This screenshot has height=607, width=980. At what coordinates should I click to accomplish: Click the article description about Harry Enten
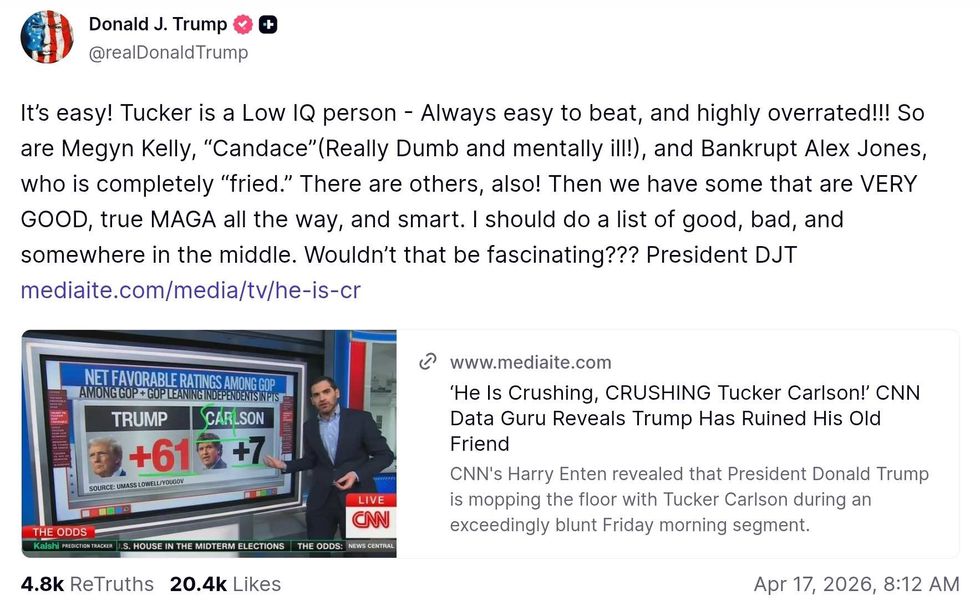[689, 499]
